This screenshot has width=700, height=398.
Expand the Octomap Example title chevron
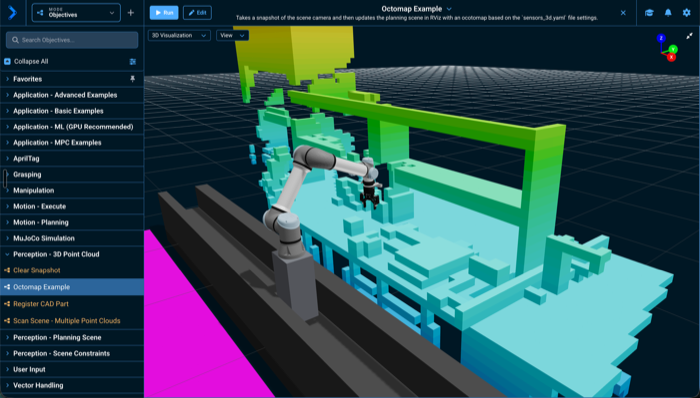tap(449, 9)
